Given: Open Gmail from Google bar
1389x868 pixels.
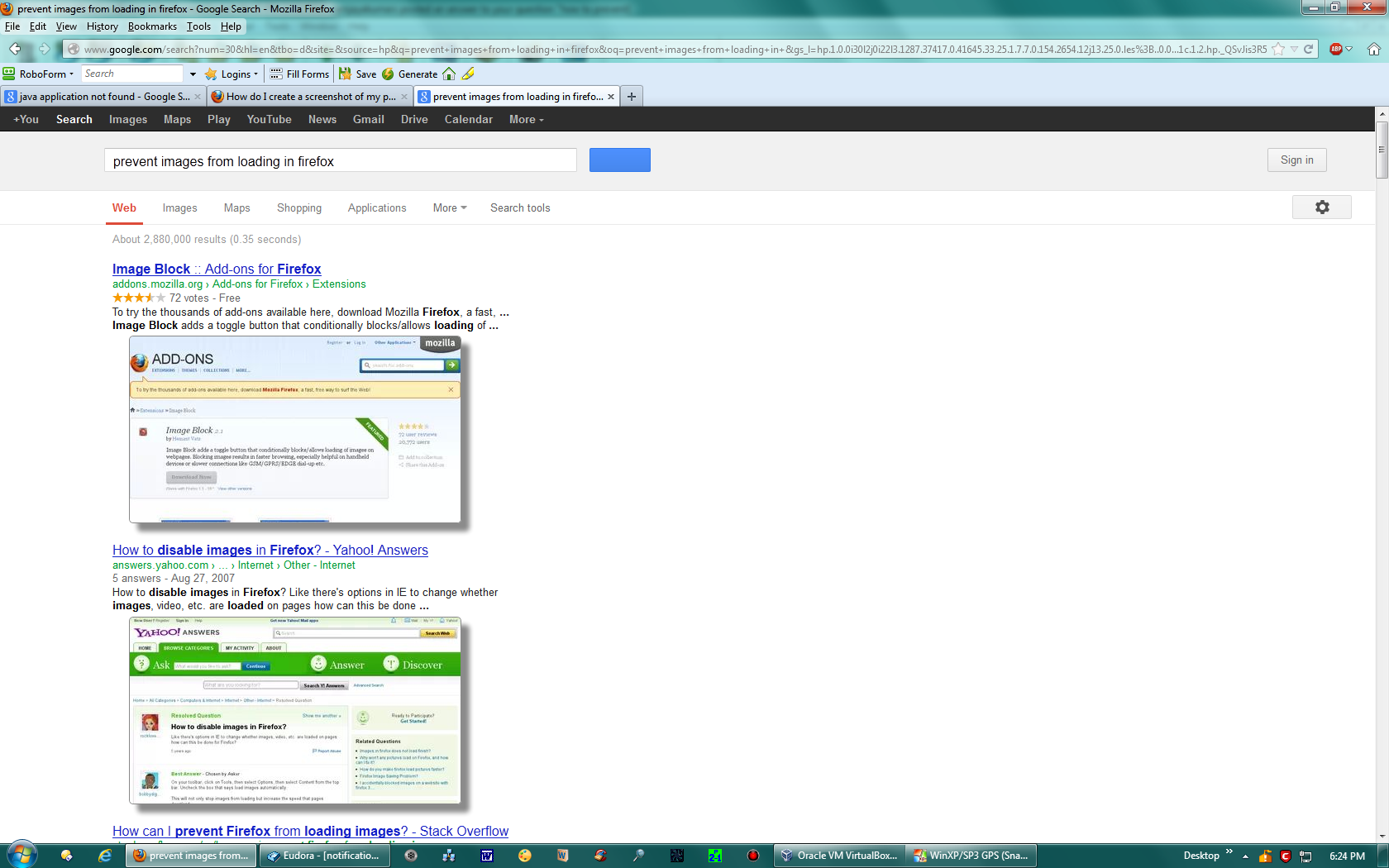Looking at the screenshot, I should pos(368,119).
